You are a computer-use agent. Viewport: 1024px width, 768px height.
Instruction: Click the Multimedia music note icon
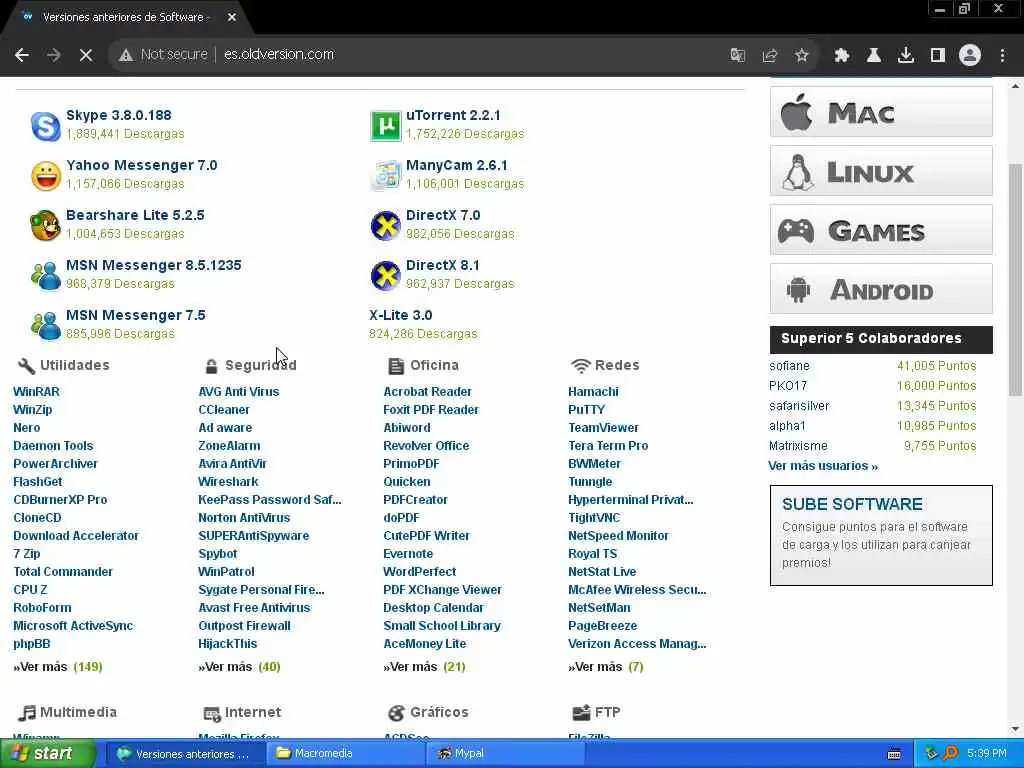click(26, 712)
